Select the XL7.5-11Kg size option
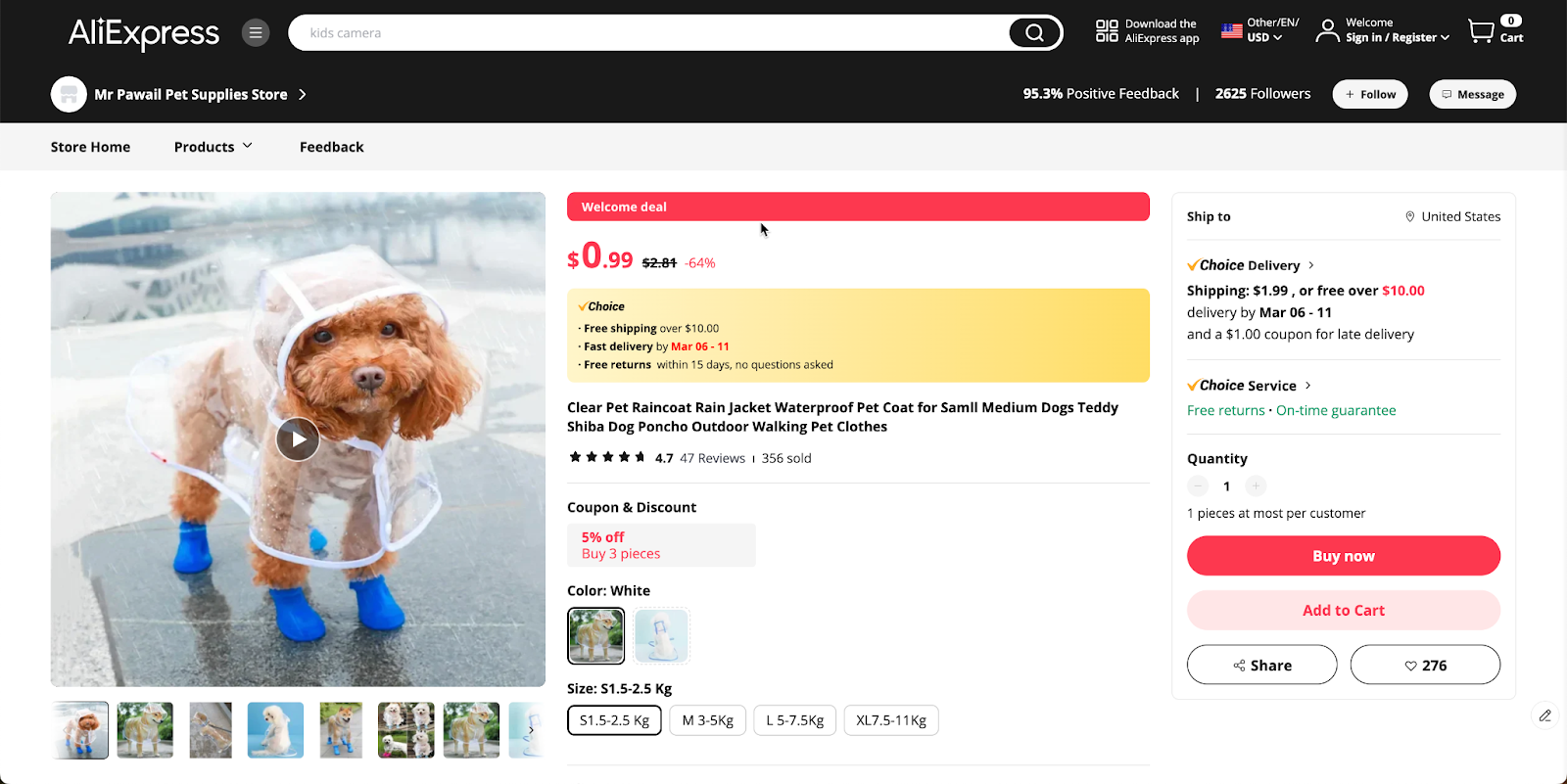 pyautogui.click(x=890, y=719)
